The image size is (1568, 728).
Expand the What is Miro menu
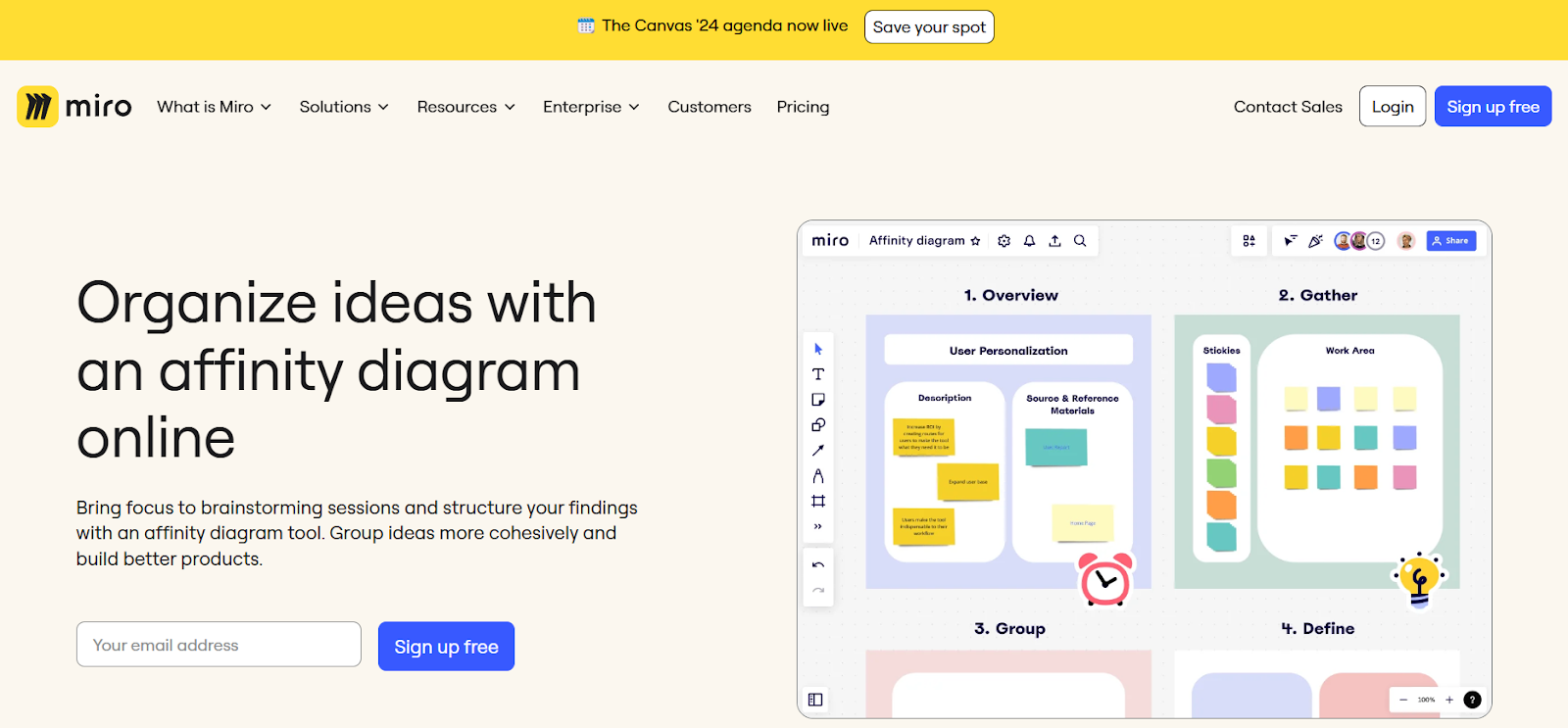point(215,107)
